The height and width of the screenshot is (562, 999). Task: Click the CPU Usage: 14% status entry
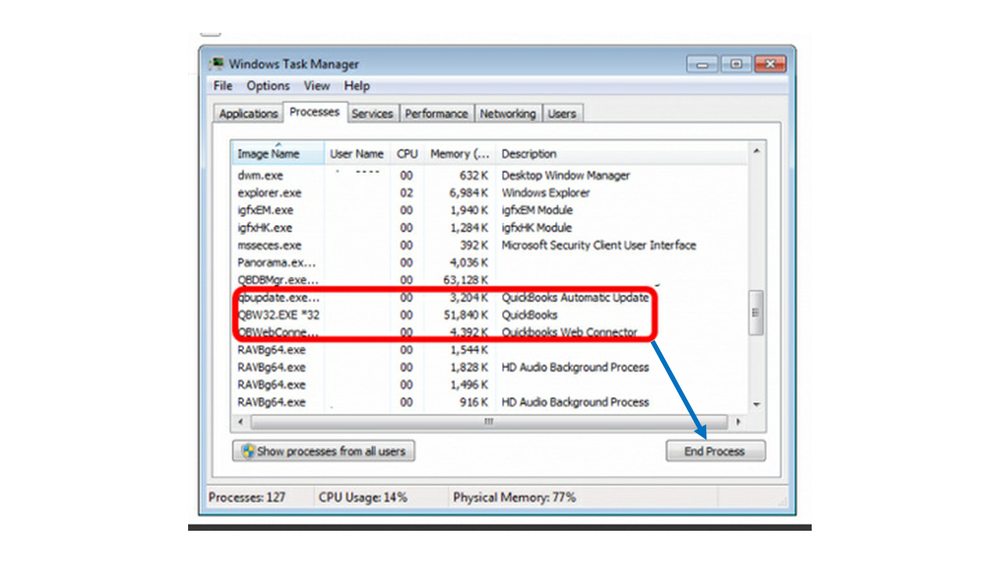point(363,498)
